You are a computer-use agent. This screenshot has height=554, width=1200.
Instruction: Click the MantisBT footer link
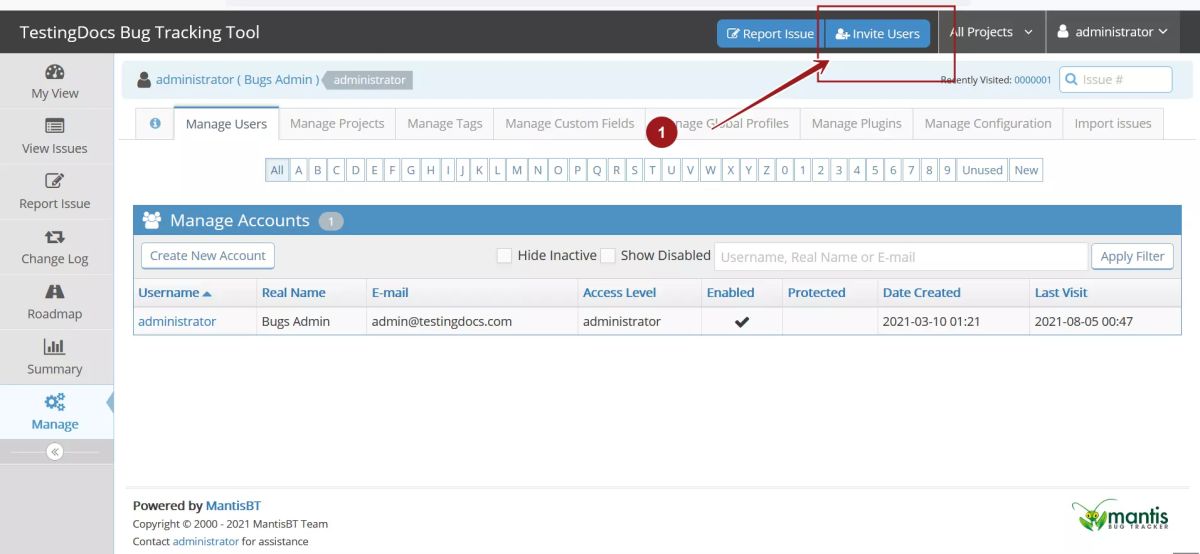[233, 506]
